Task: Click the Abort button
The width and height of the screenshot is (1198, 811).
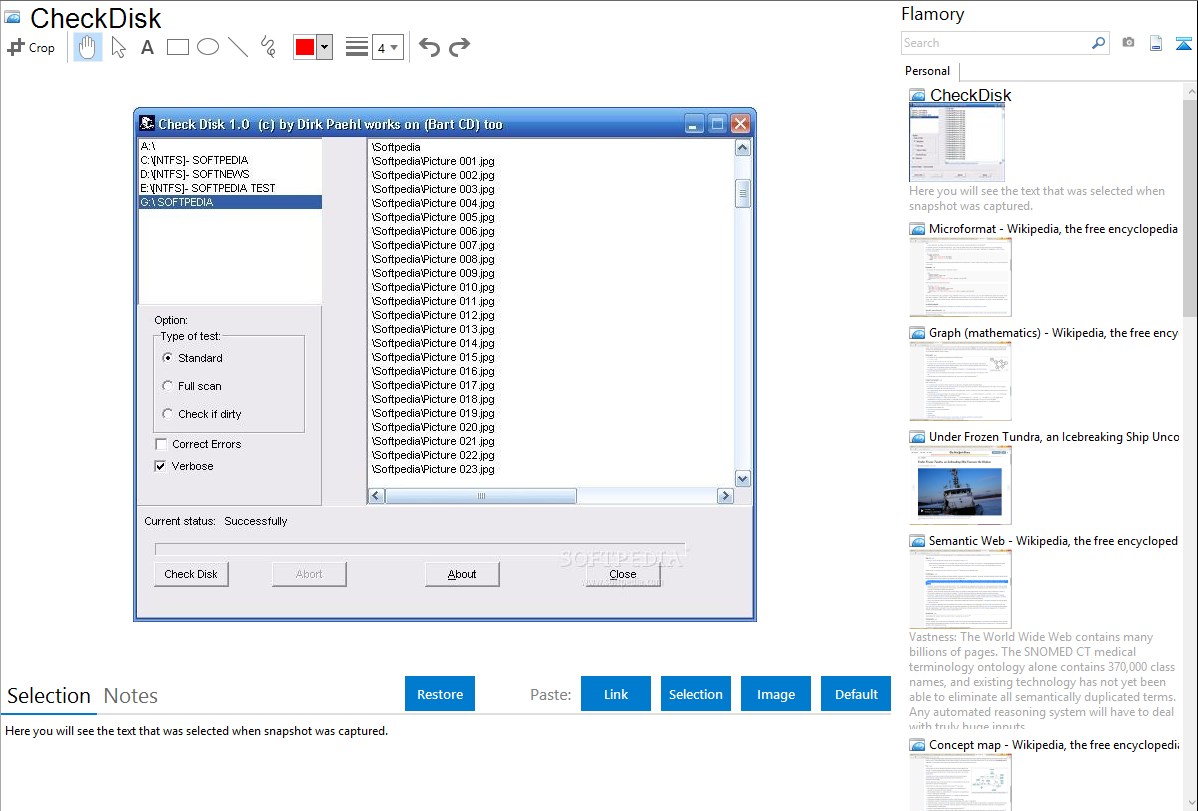Action: point(309,574)
